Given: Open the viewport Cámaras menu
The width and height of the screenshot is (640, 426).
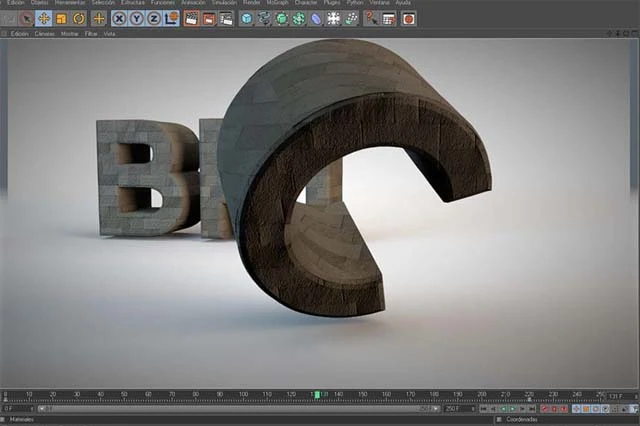Looking at the screenshot, I should [44, 34].
